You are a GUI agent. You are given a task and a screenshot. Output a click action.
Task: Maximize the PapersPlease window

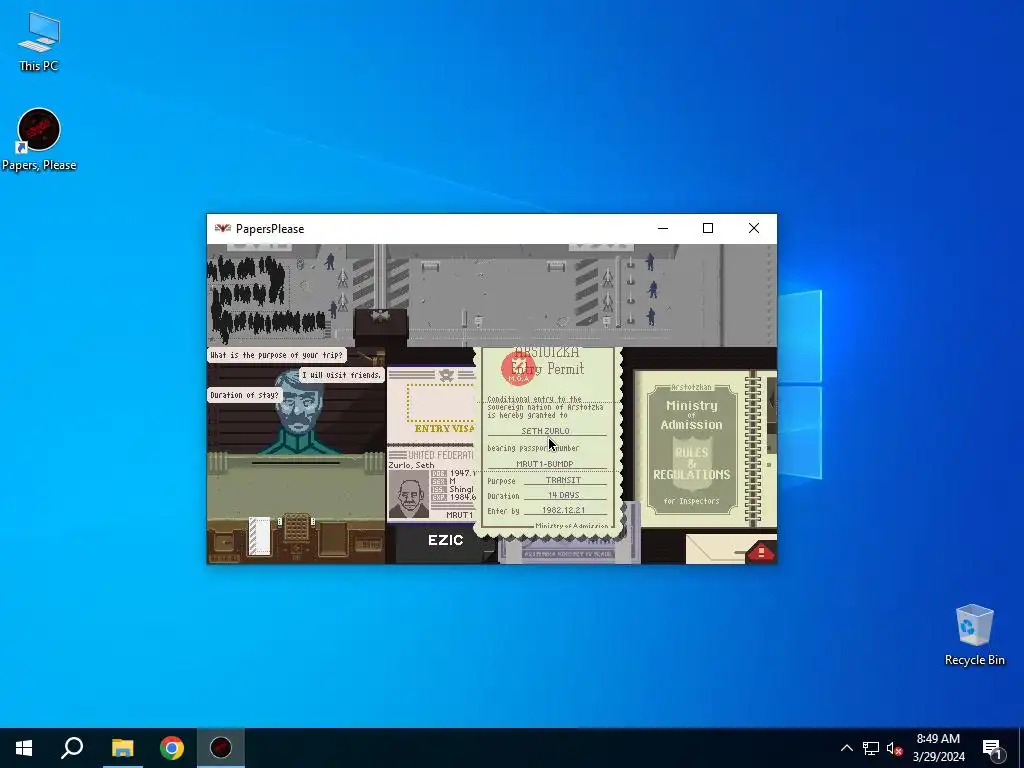tap(708, 229)
